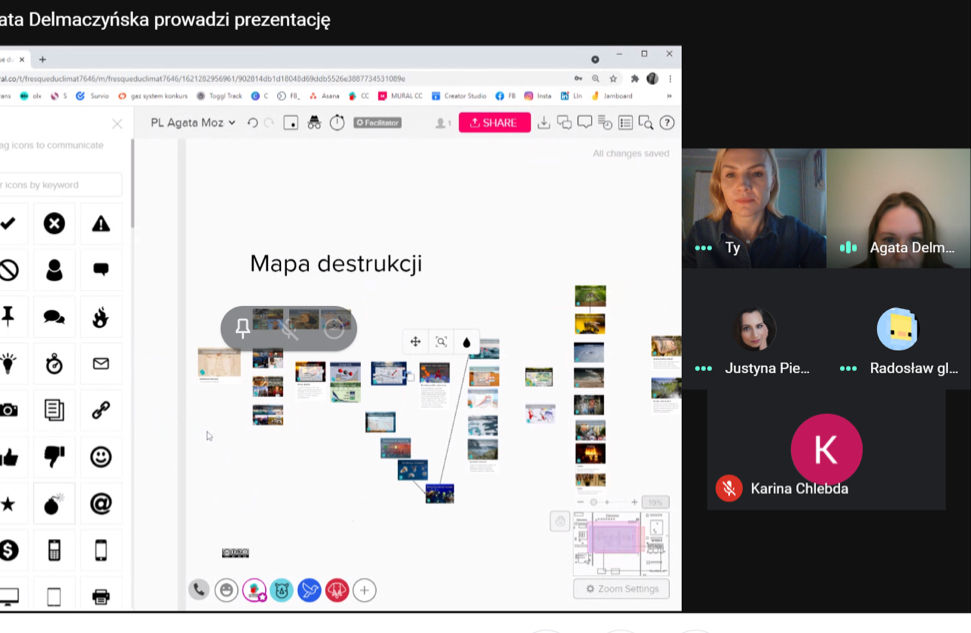The image size is (971, 633).
Task: Select the bomb icon
Action: [54, 504]
